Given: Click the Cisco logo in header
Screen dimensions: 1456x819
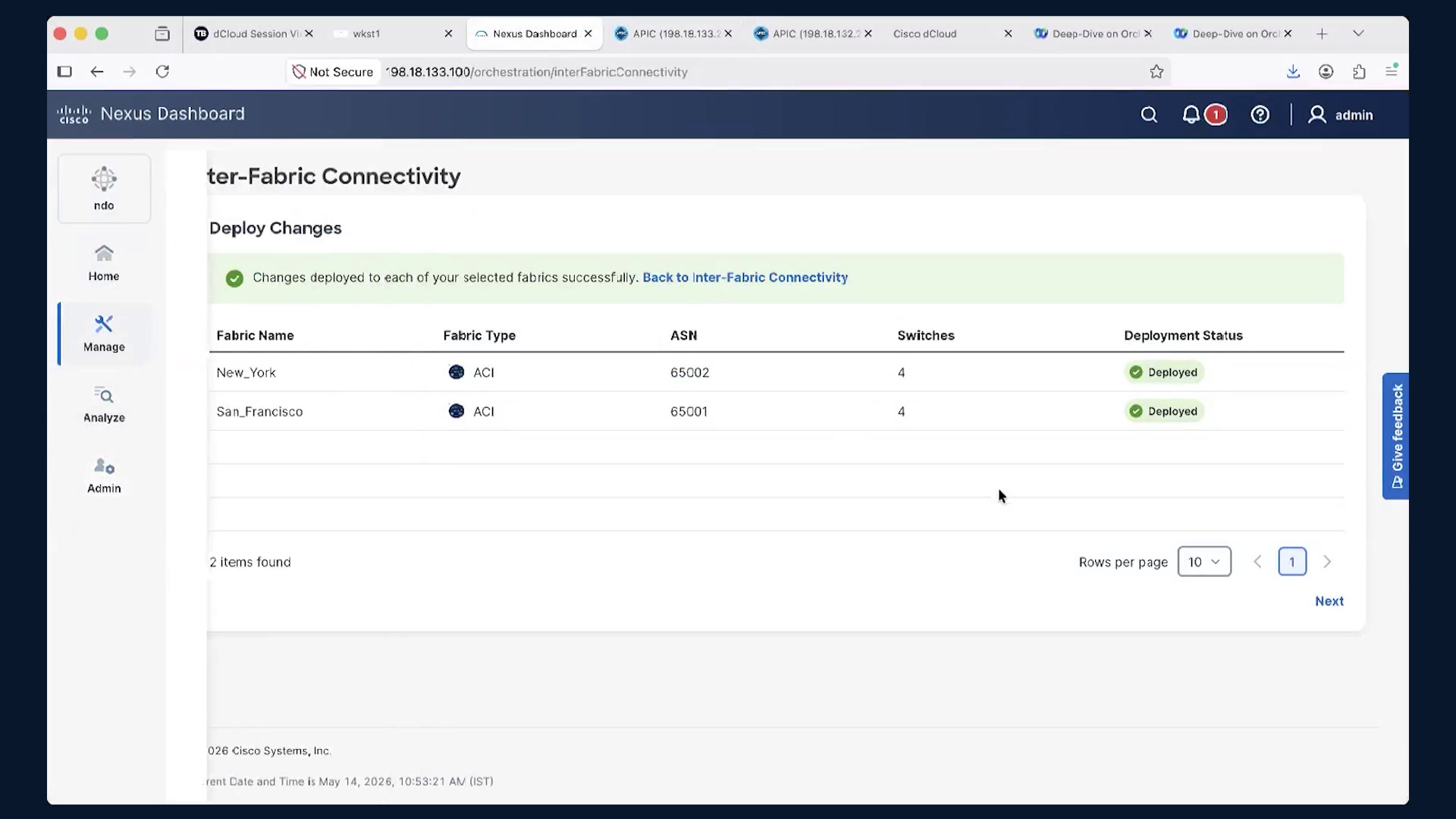Looking at the screenshot, I should [74, 115].
